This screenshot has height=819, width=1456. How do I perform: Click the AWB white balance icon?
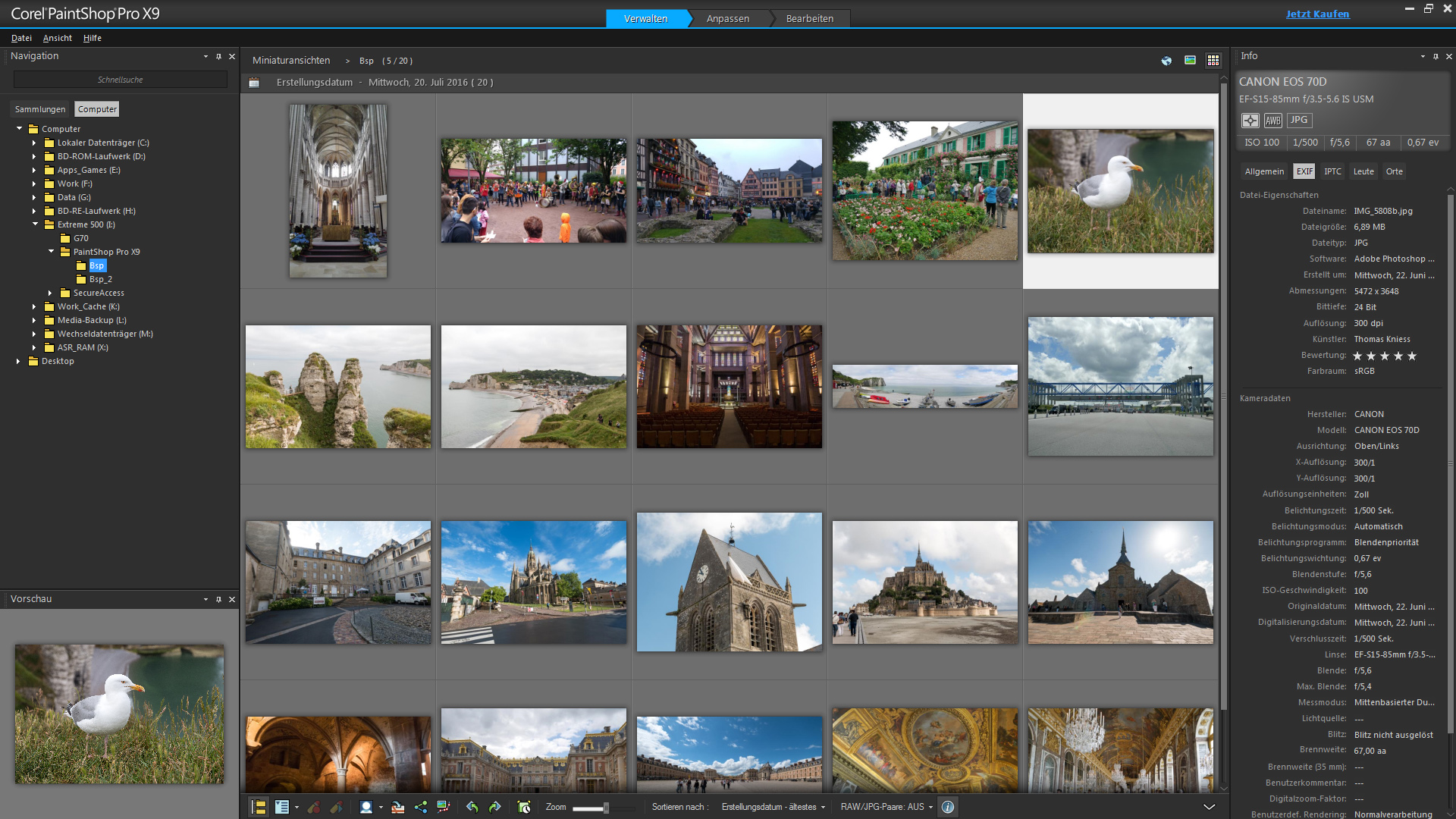pyautogui.click(x=1273, y=121)
